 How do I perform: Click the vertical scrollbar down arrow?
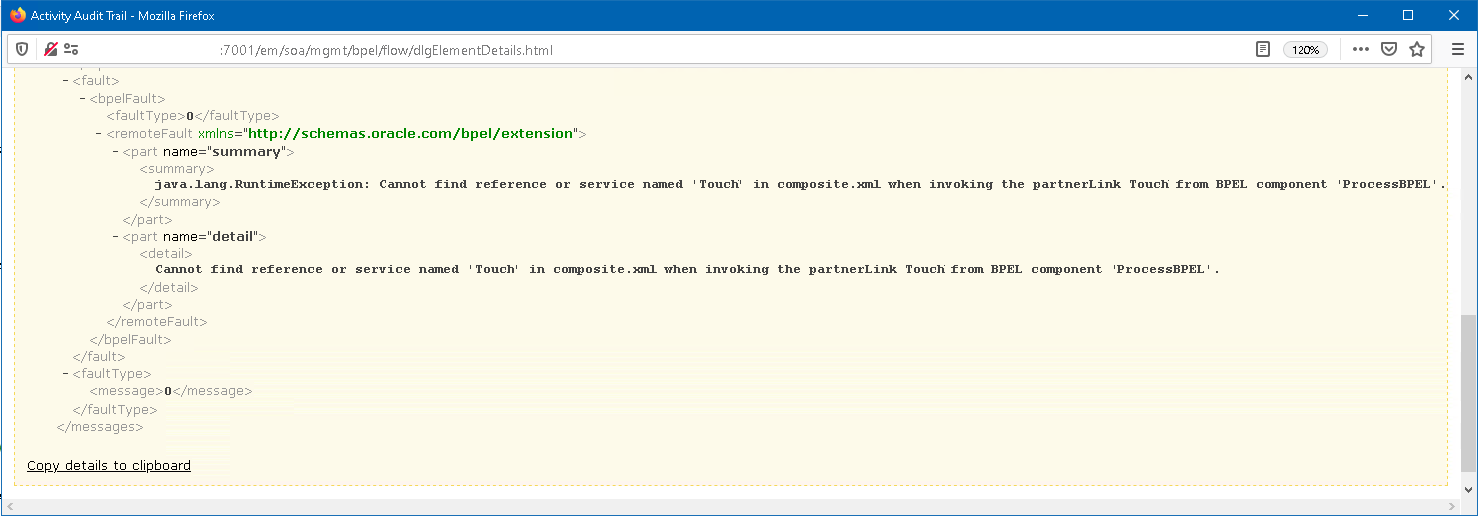(1468, 489)
